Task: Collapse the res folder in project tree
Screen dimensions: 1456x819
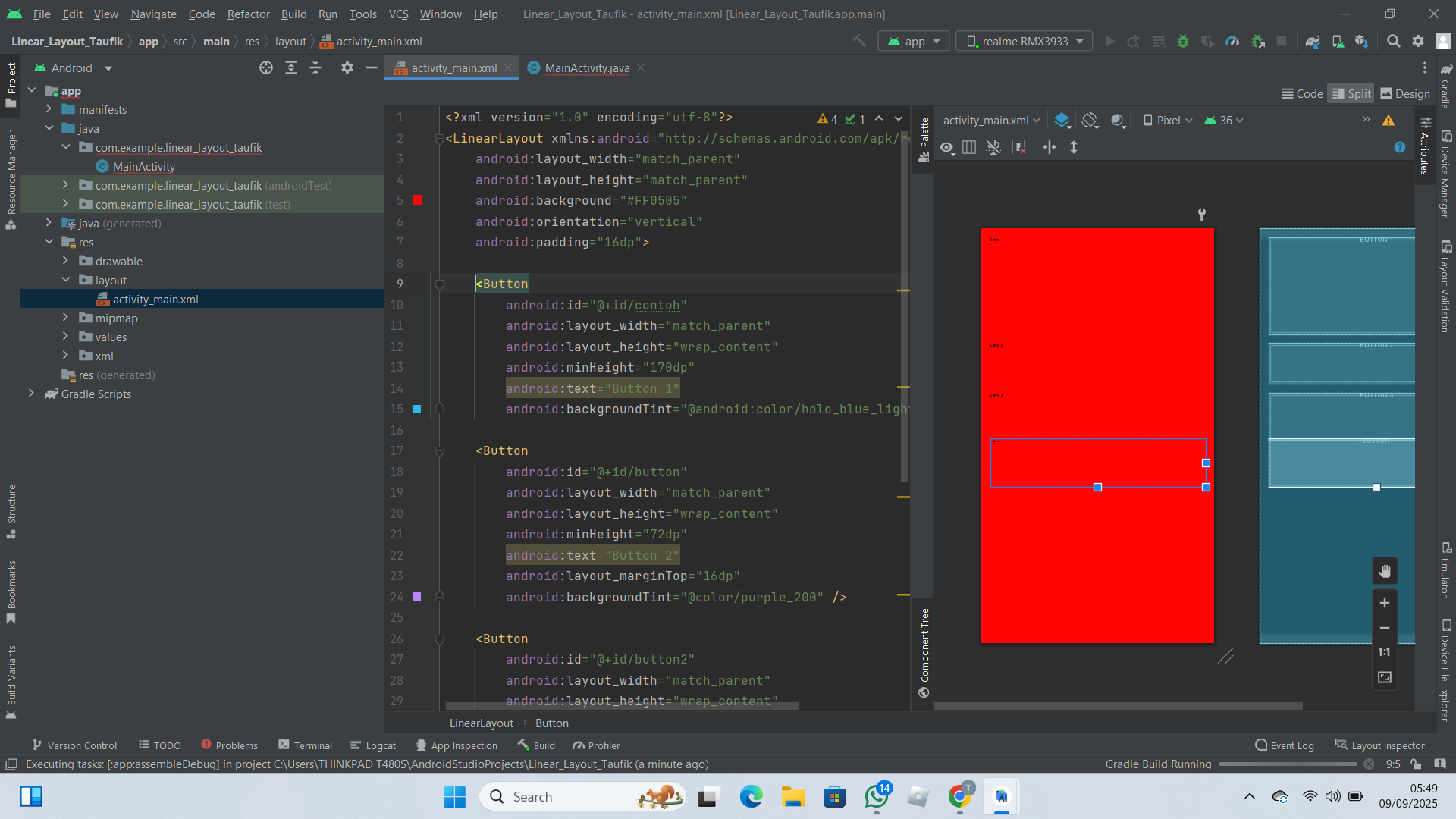Action: (49, 243)
